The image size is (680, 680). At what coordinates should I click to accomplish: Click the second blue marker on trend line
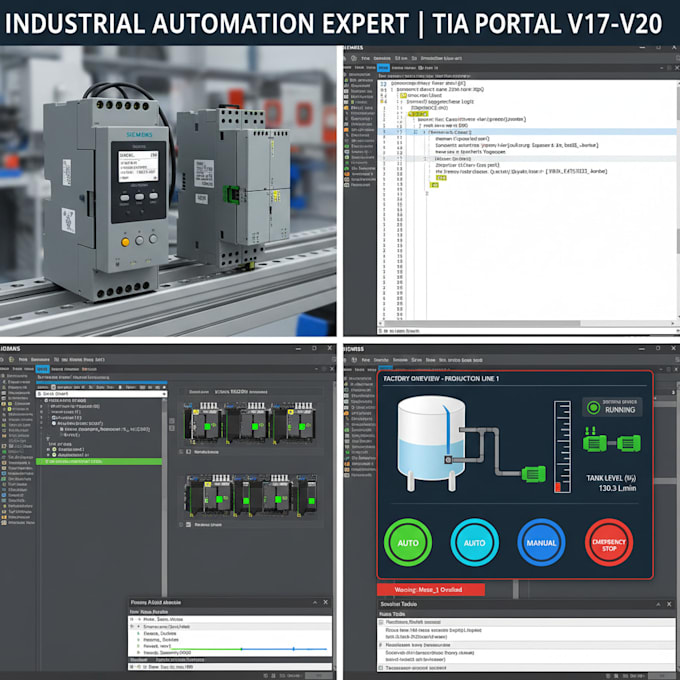294,649
